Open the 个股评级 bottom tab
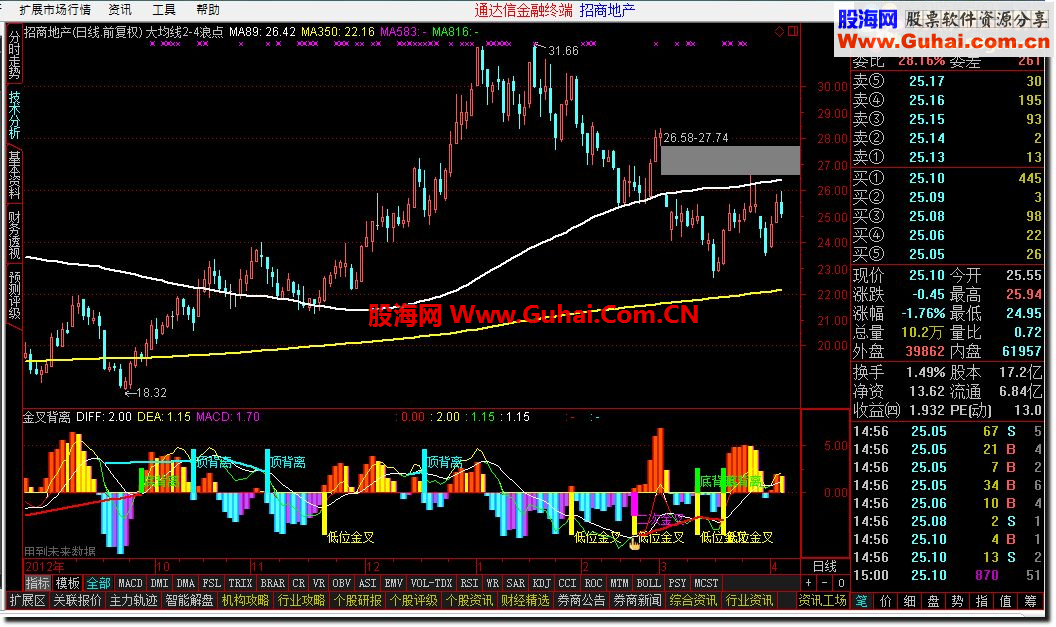Viewport: 1056px width, 627px height. tap(414, 600)
